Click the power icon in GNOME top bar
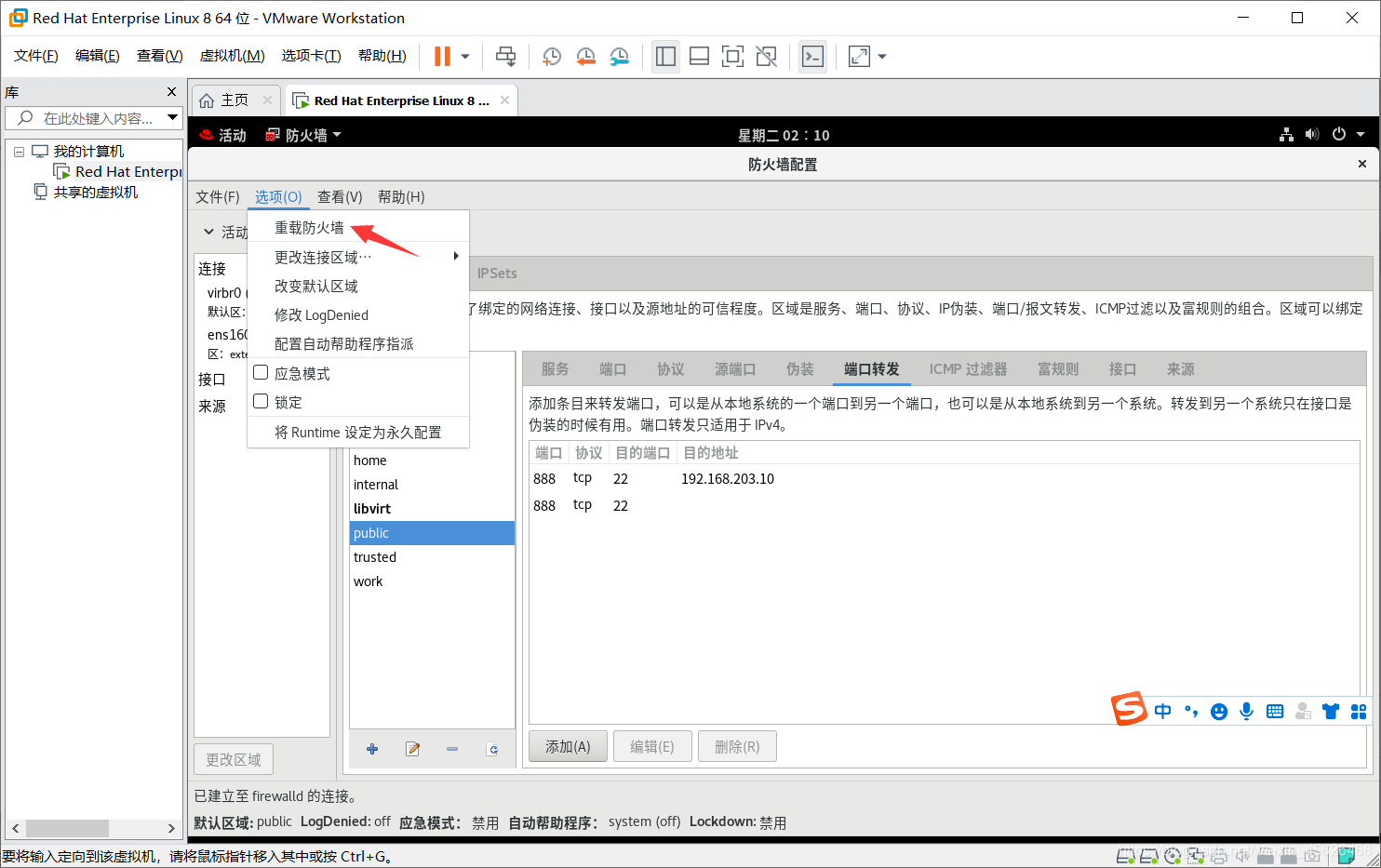This screenshot has height=868, width=1381. 1339,134
